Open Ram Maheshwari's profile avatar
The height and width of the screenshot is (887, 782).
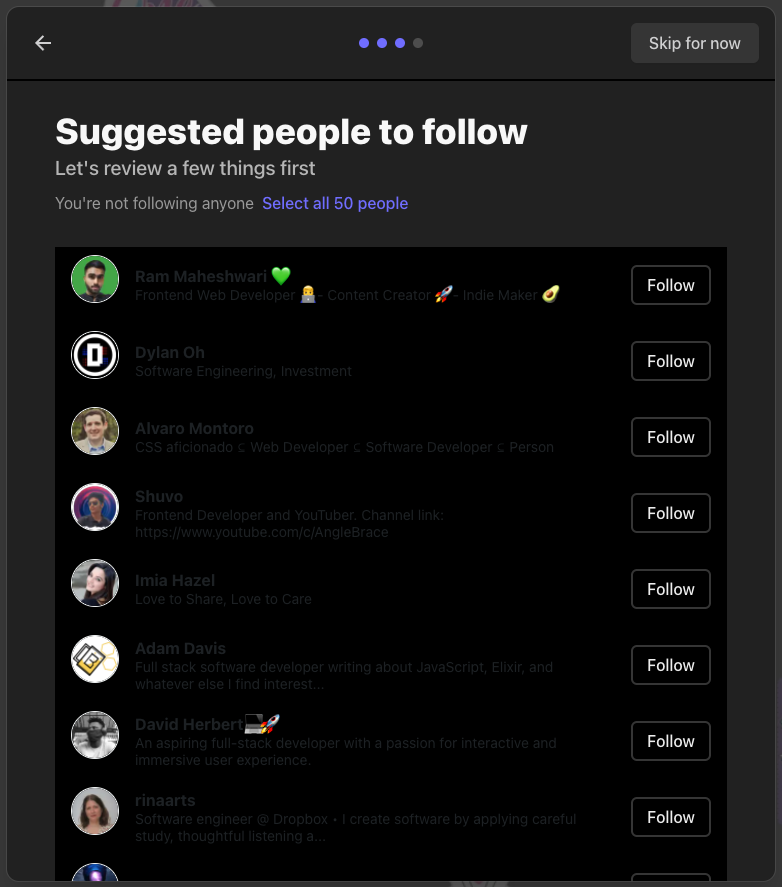[x=95, y=279]
